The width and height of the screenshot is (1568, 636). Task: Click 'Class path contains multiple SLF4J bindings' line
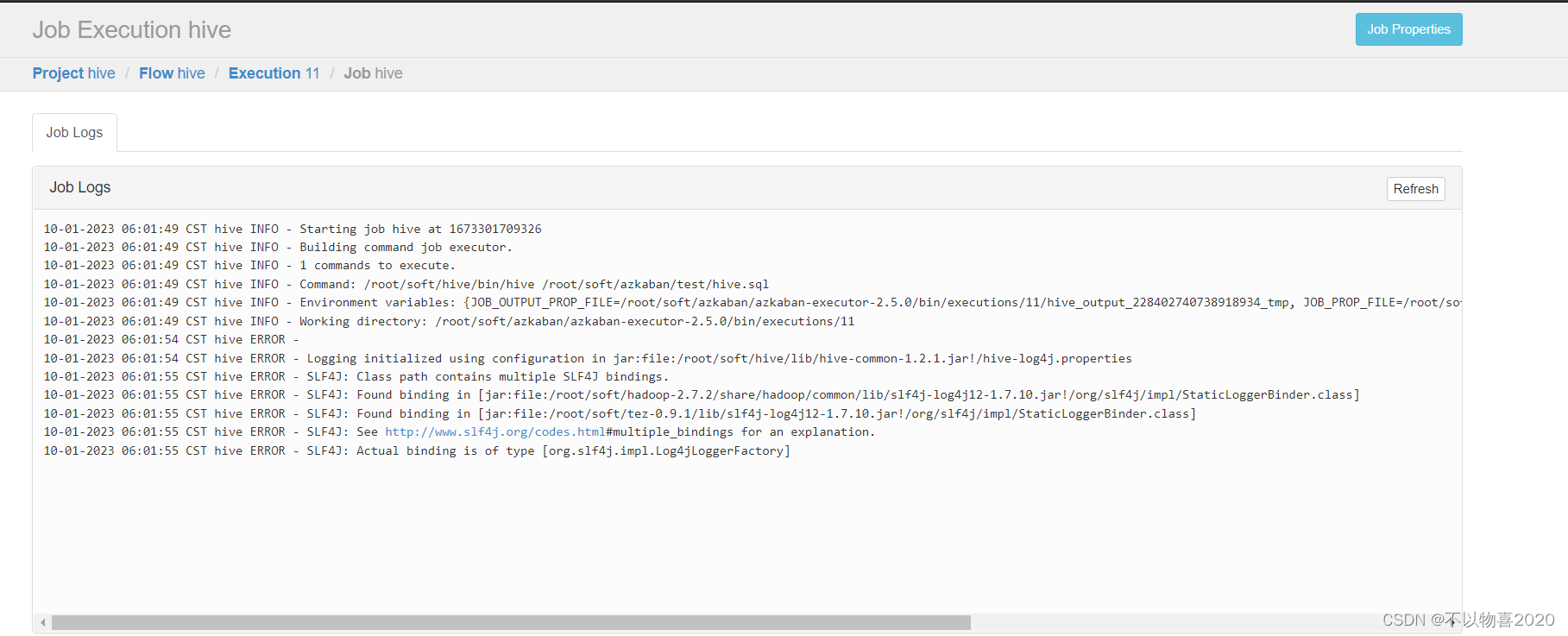tap(356, 376)
